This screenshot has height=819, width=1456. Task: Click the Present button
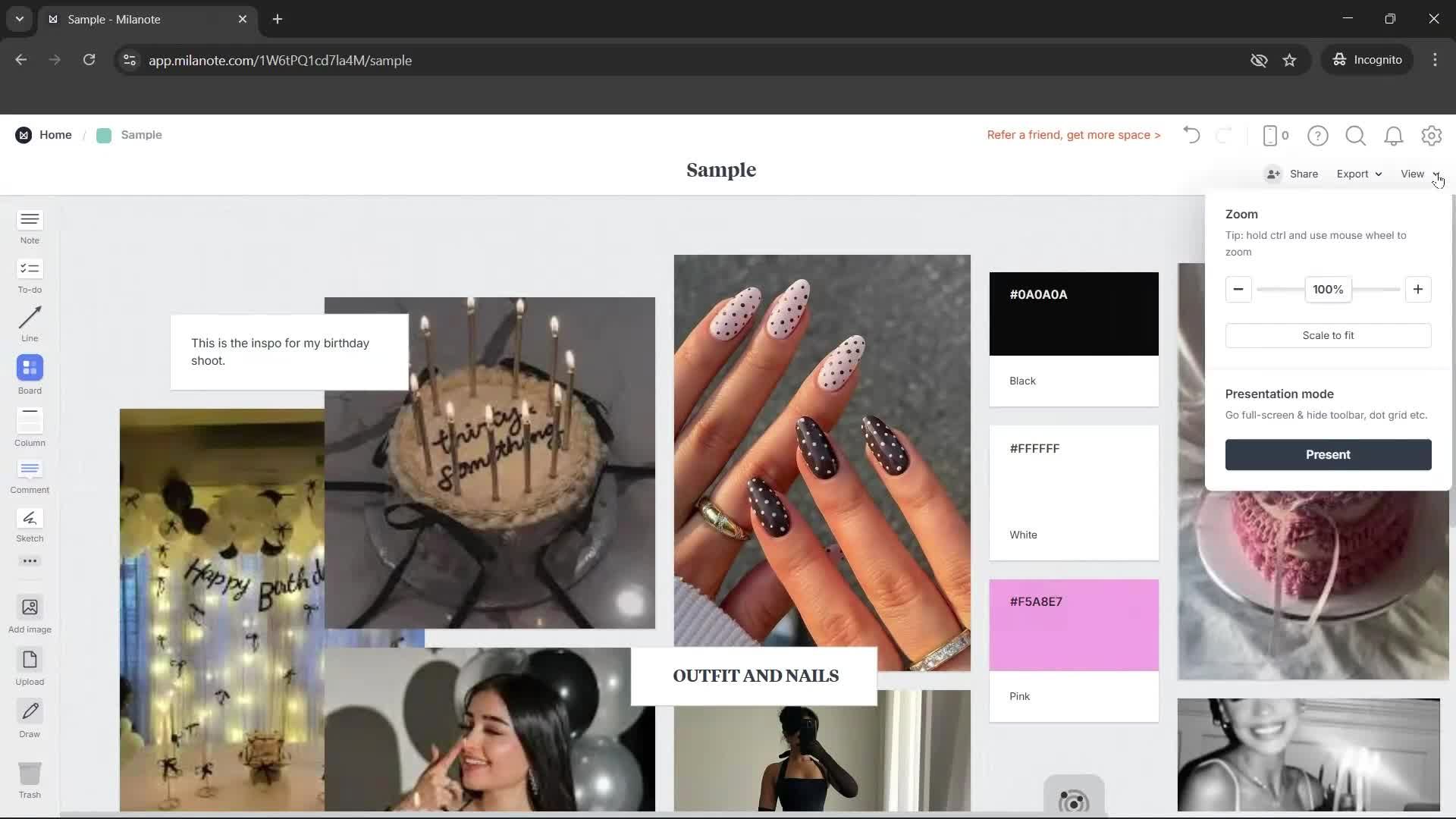1327,454
